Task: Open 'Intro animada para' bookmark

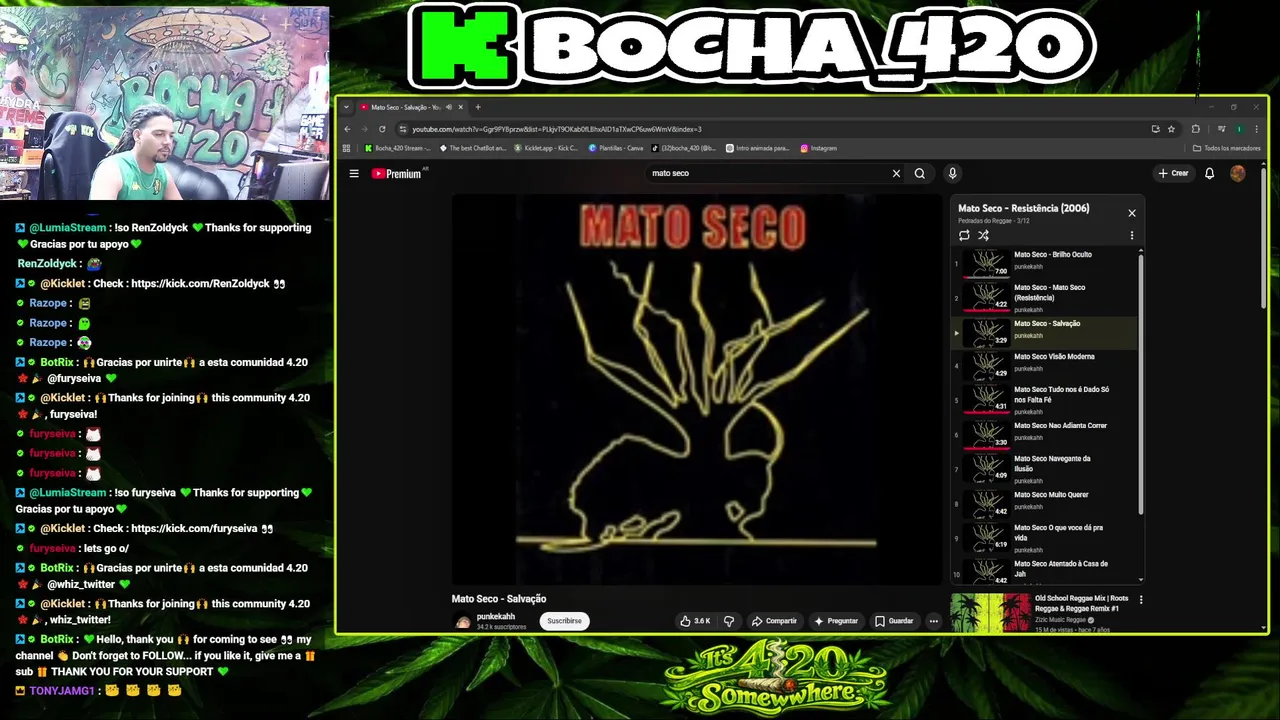Action: 757,148
